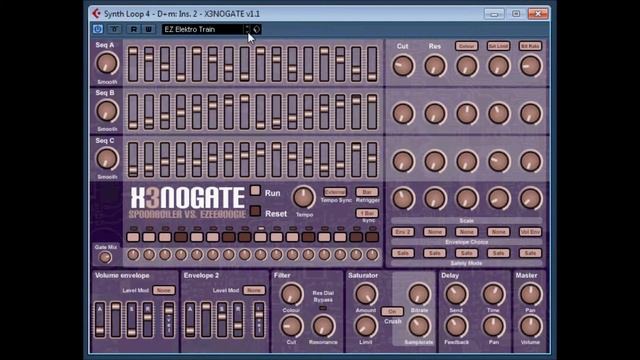This screenshot has width=640, height=360.
Task: Toggle the fourth gate step button
Action: 181,237
